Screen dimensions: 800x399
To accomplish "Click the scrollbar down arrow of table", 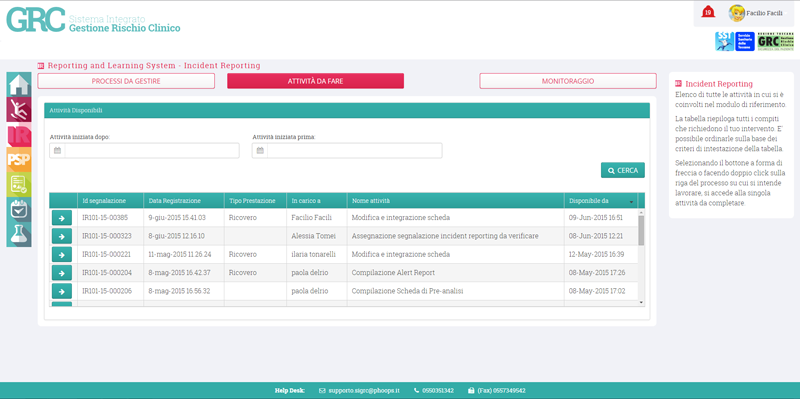I will 641,303.
